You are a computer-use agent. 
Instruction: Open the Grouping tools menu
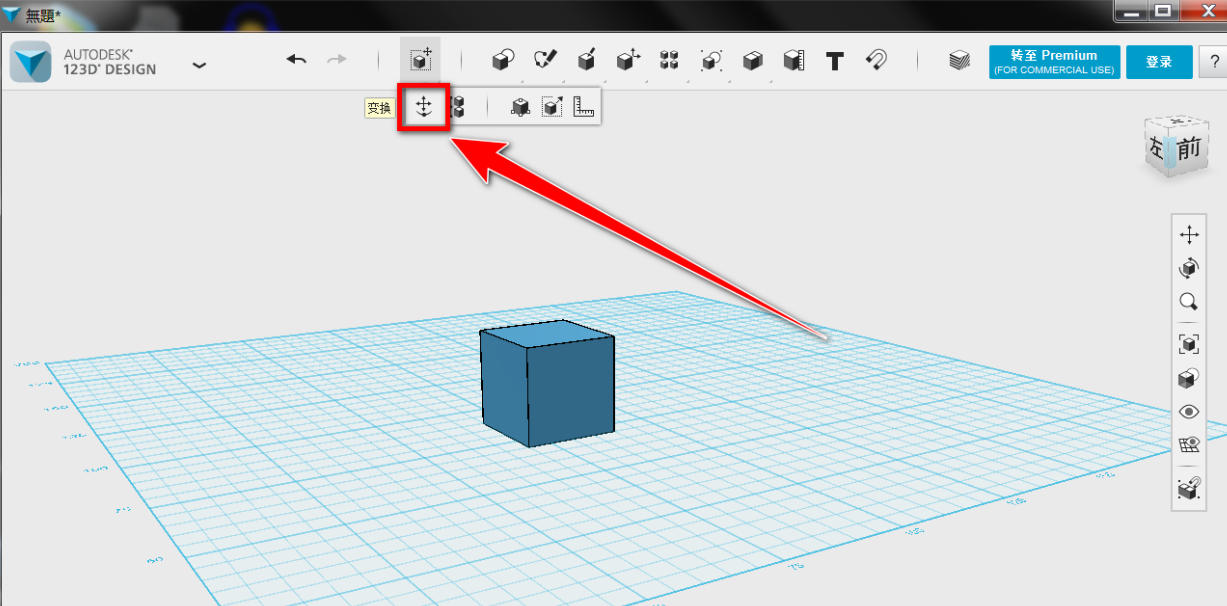711,60
